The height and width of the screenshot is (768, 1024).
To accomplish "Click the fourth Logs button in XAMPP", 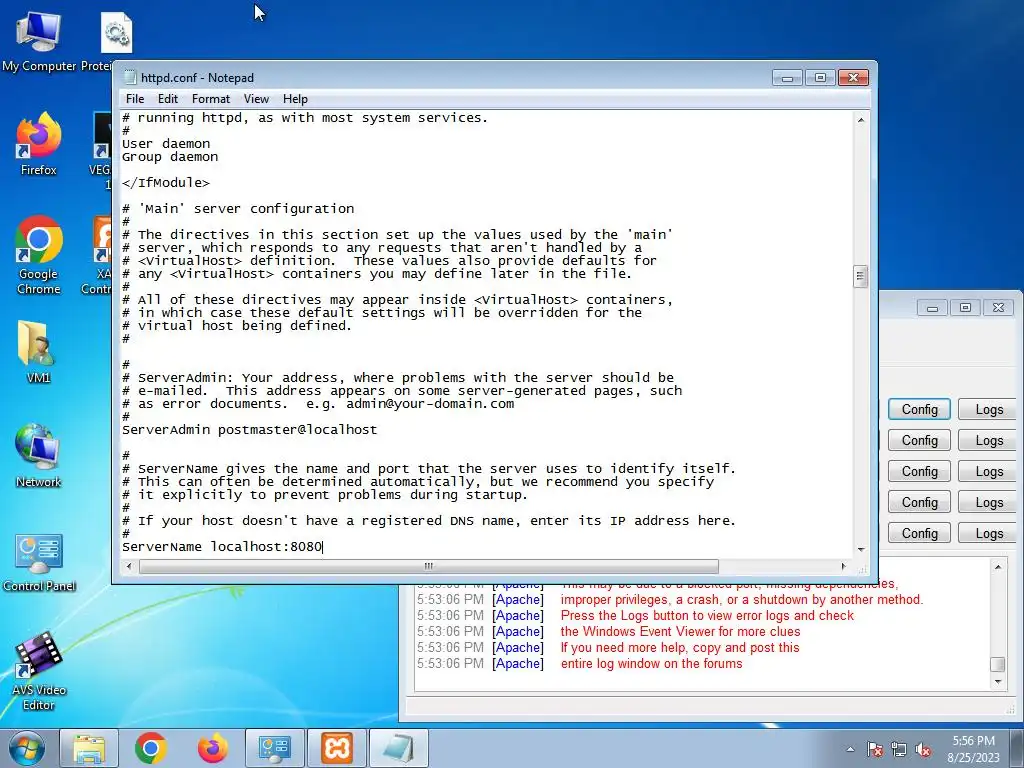I will click(989, 502).
